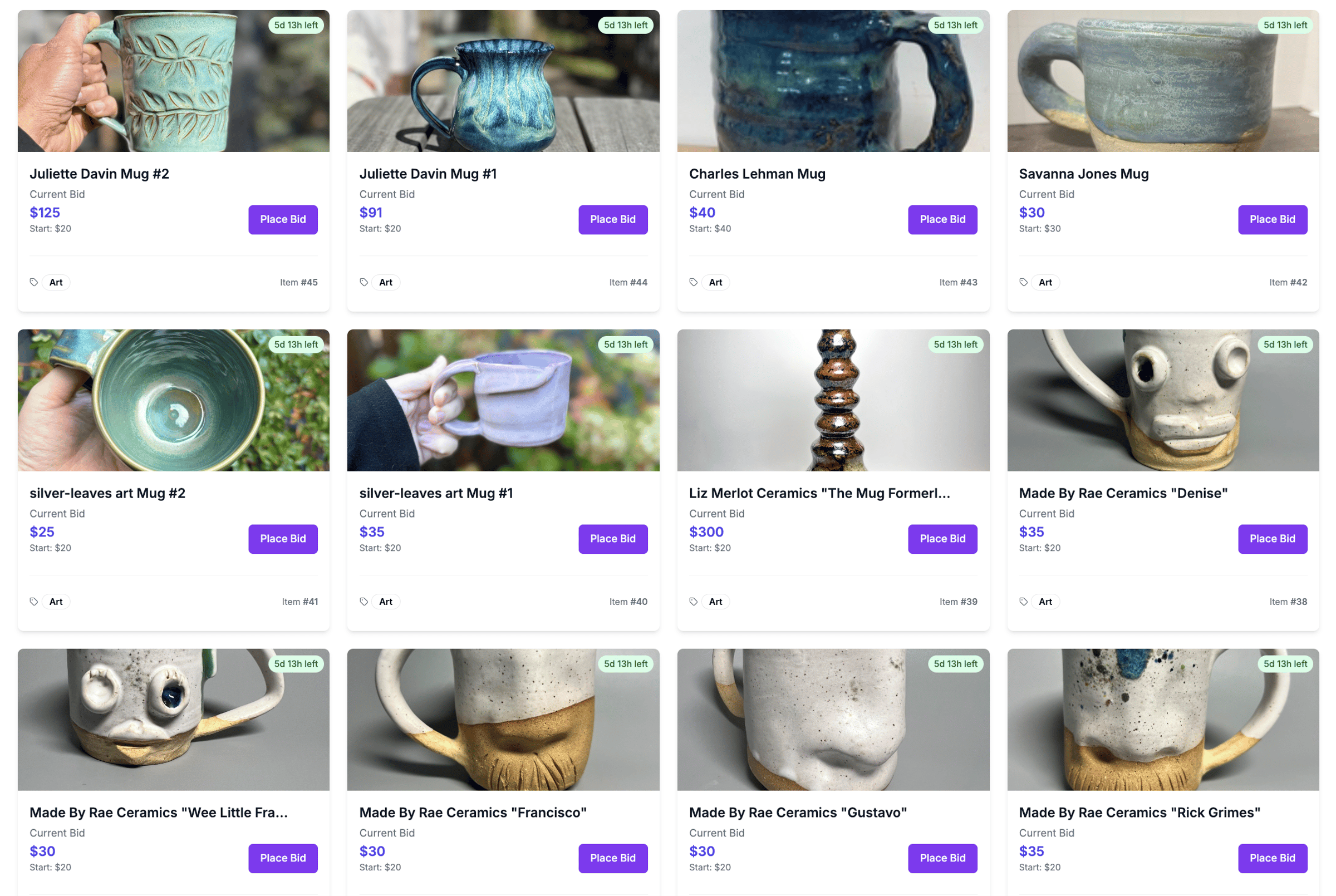Click the tag icon on Juliette Davin Mug #2 card
1336x896 pixels.
click(34, 282)
